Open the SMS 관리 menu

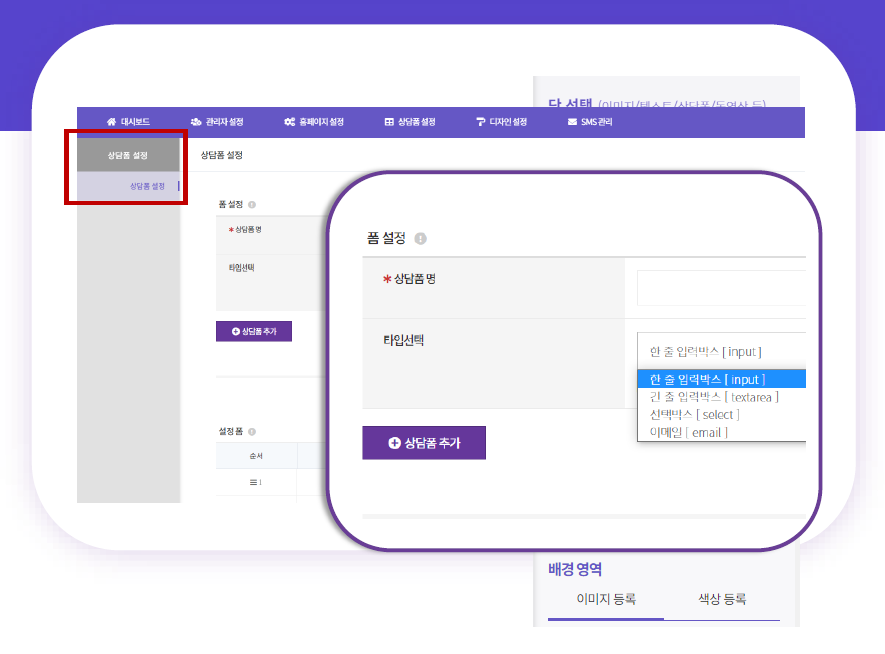pos(589,122)
